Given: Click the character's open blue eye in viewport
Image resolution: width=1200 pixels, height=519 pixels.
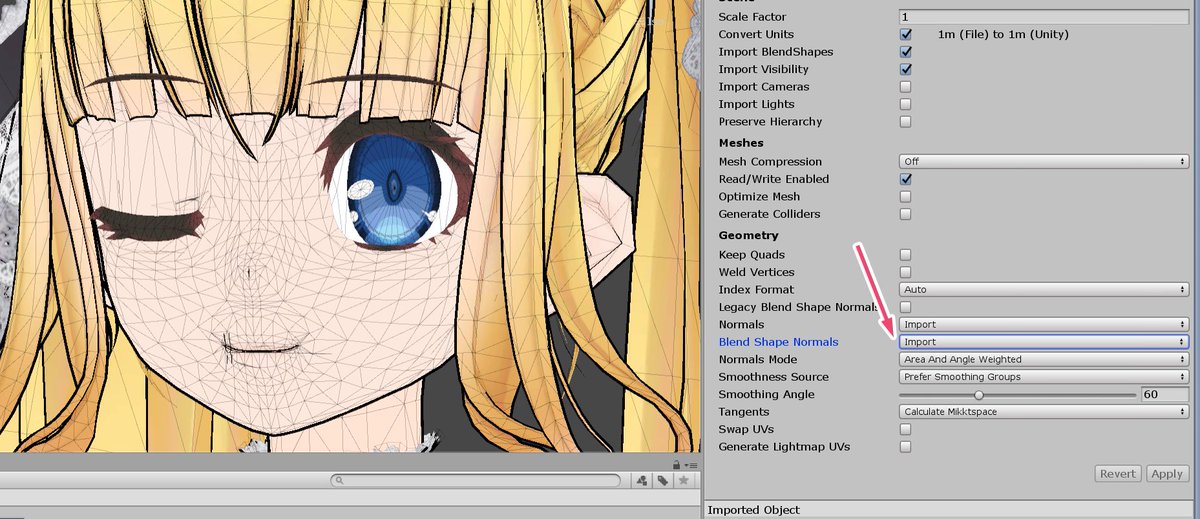Looking at the screenshot, I should point(394,189).
